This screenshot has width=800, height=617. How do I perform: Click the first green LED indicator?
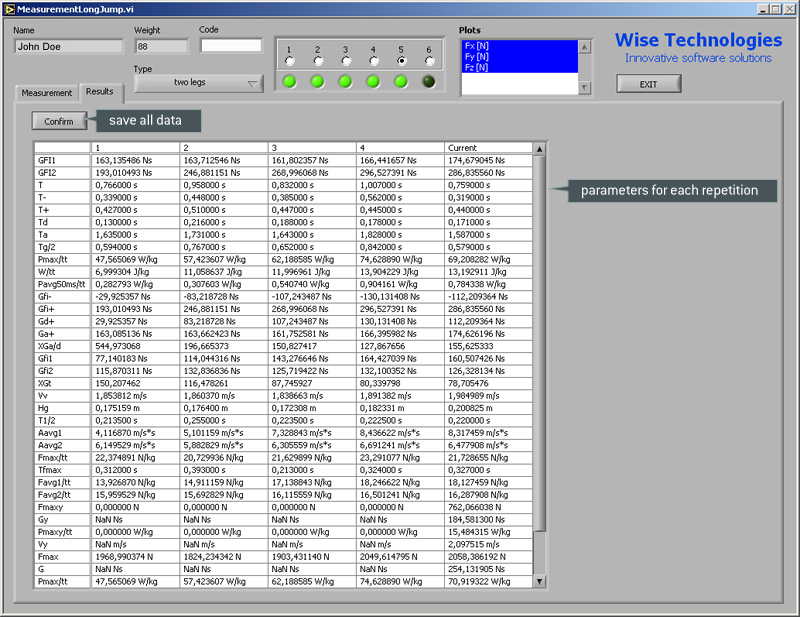coord(290,82)
